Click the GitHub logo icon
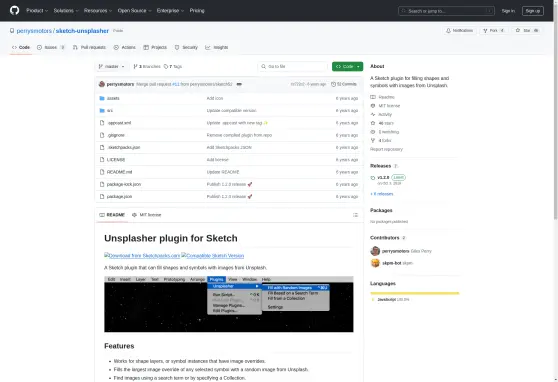The height and width of the screenshot is (382, 558). tap(15, 10)
